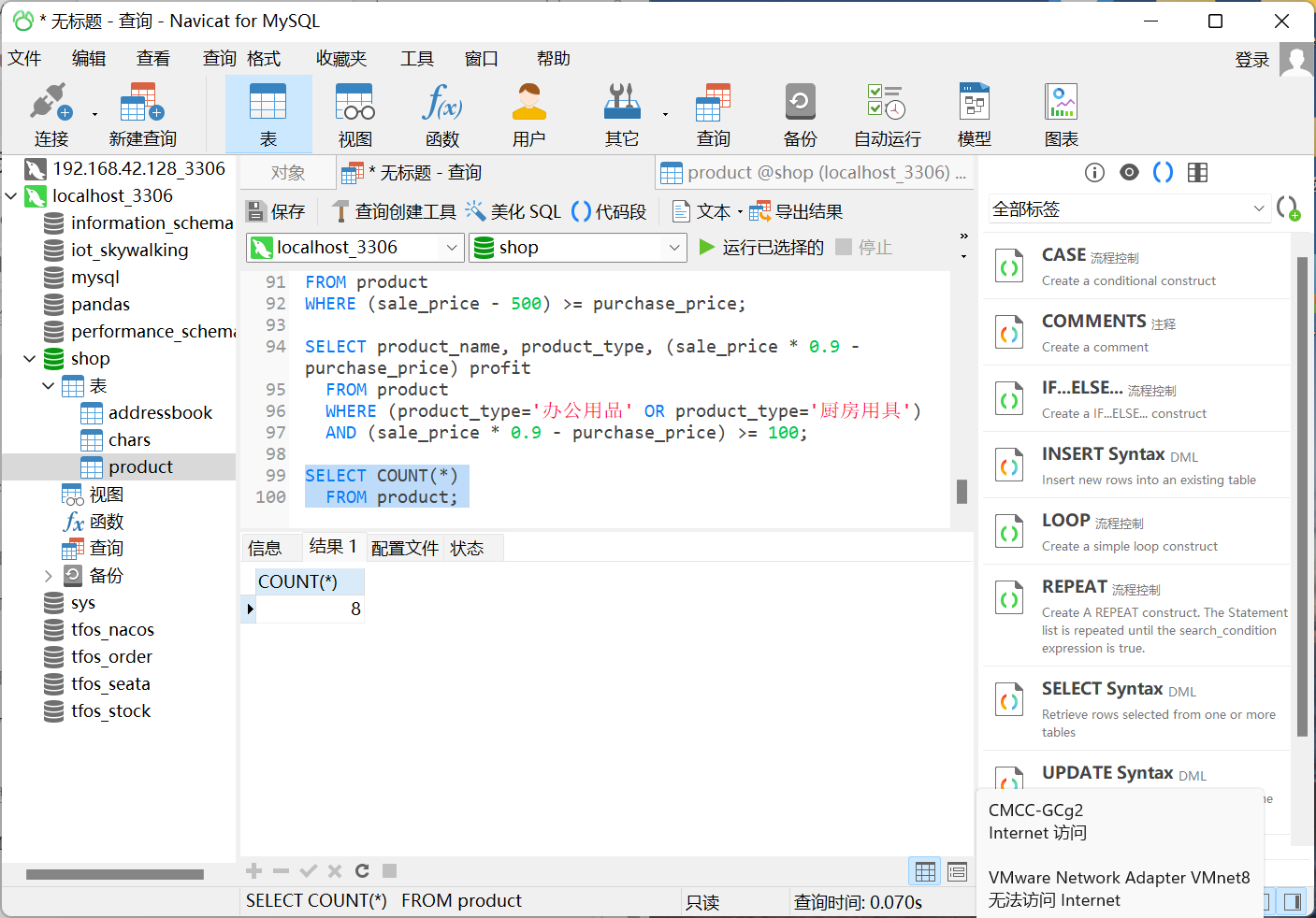Click the add record plus icon

coord(253,871)
